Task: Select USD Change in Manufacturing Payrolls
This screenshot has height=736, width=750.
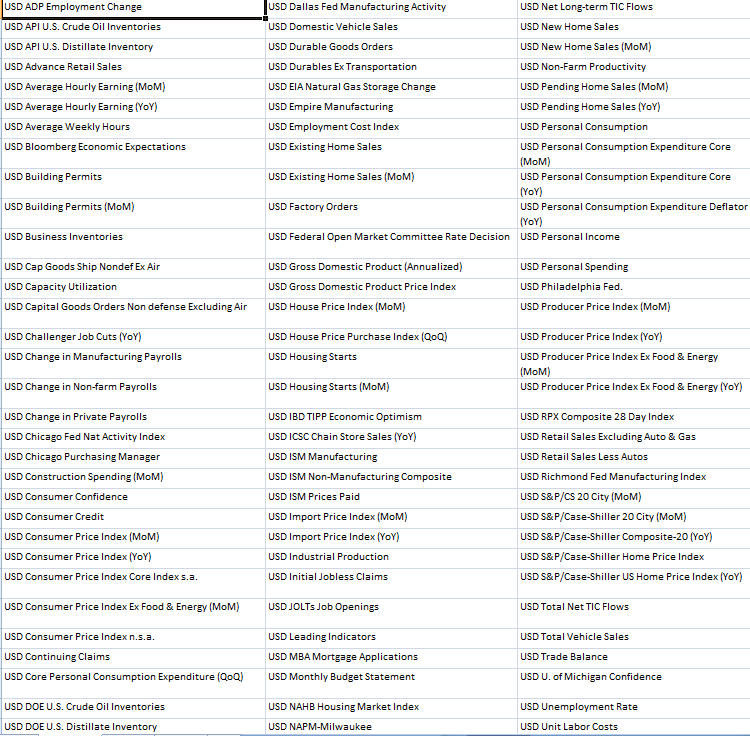Action: pyautogui.click(x=133, y=363)
